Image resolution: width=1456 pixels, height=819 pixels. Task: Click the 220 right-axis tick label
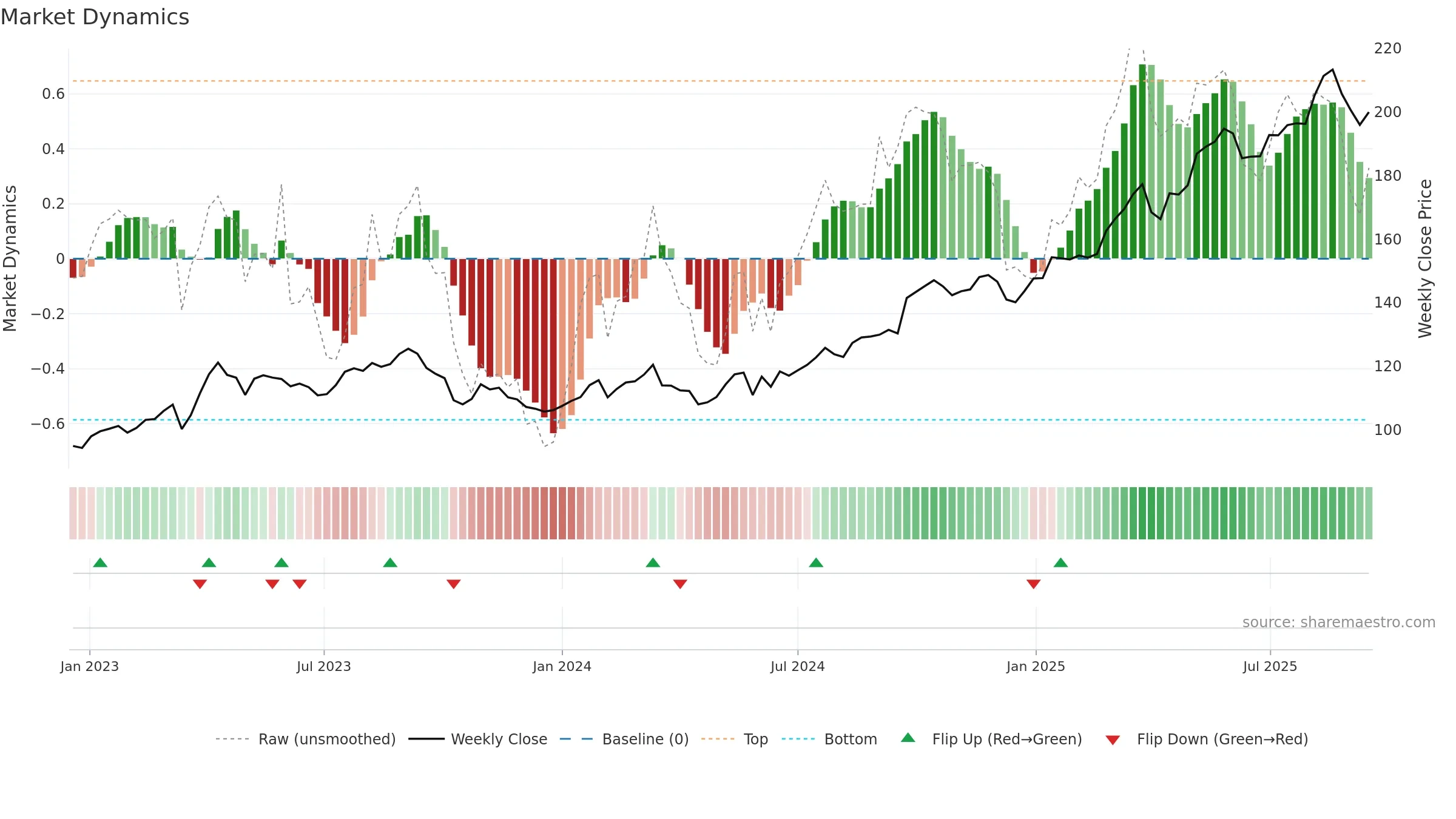[x=1388, y=49]
